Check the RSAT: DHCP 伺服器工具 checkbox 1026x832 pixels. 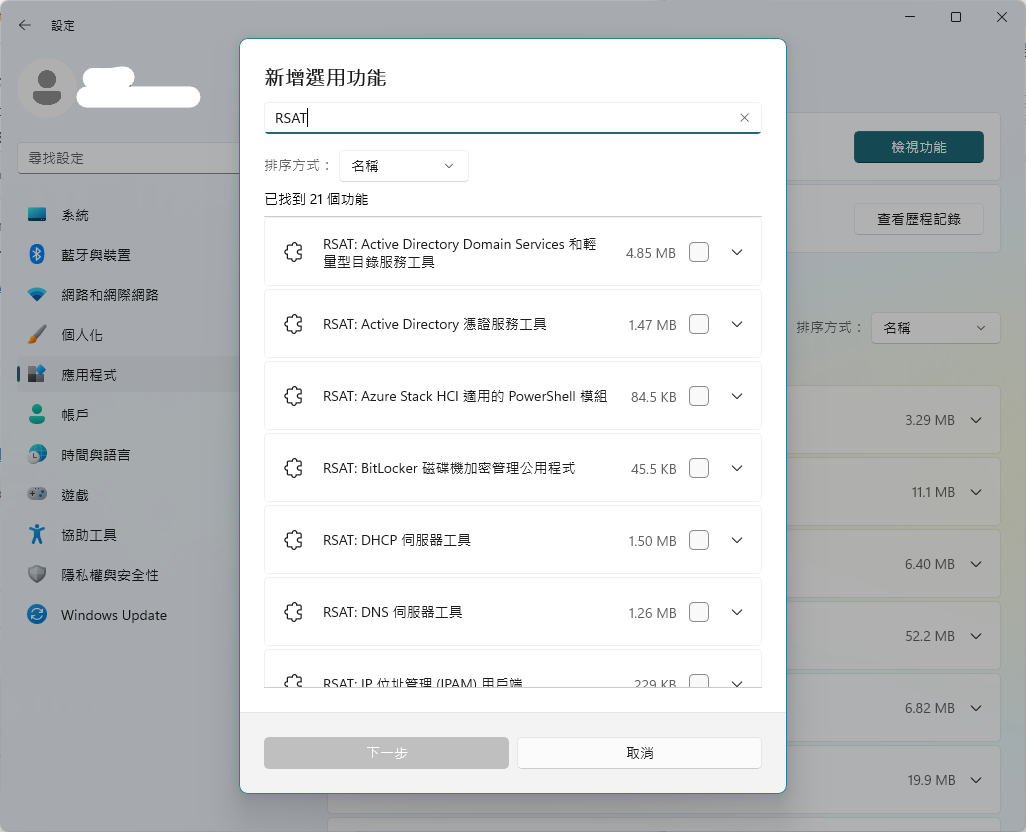coord(699,540)
